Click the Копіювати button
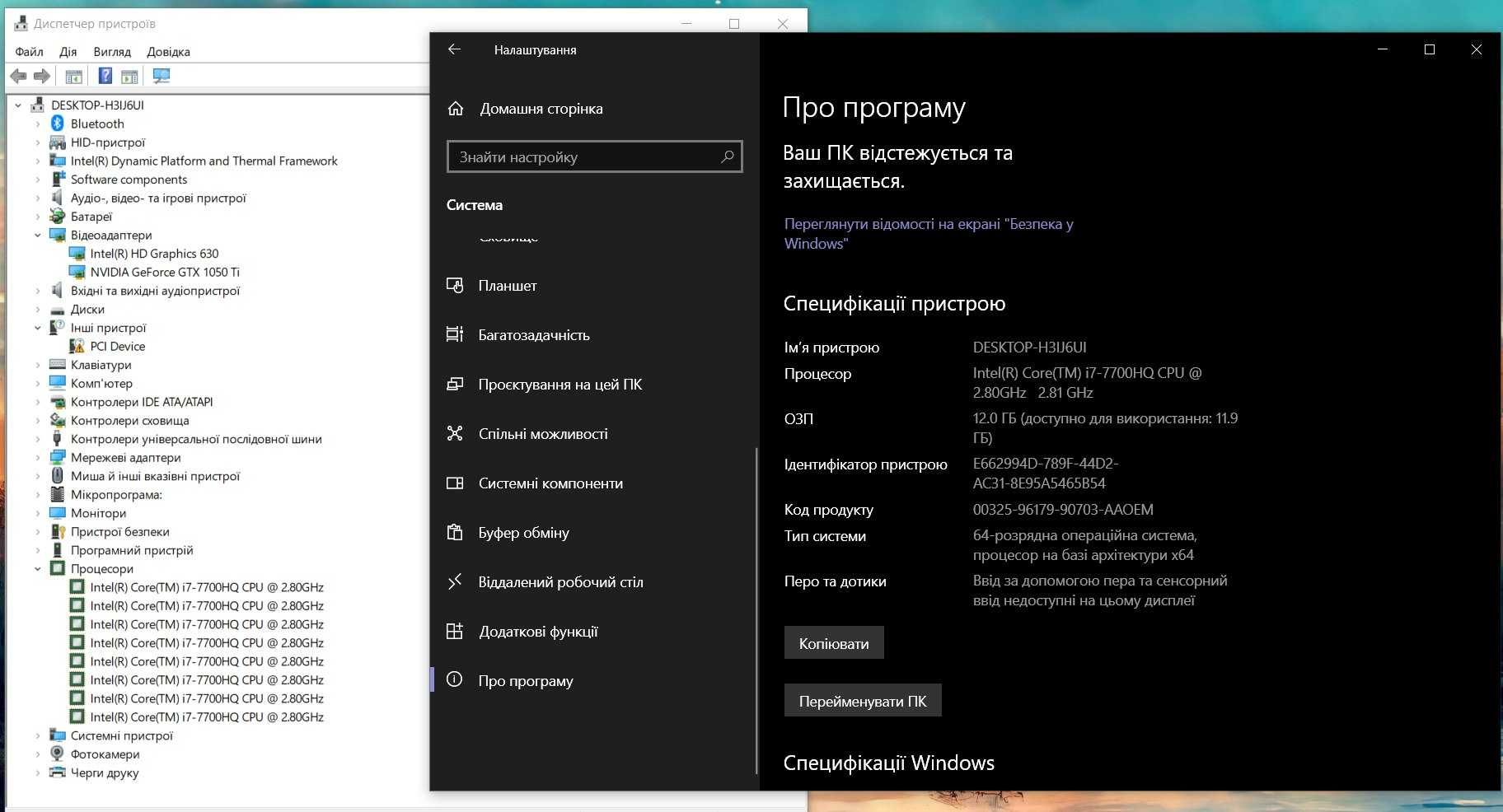The image size is (1503, 812). (834, 642)
